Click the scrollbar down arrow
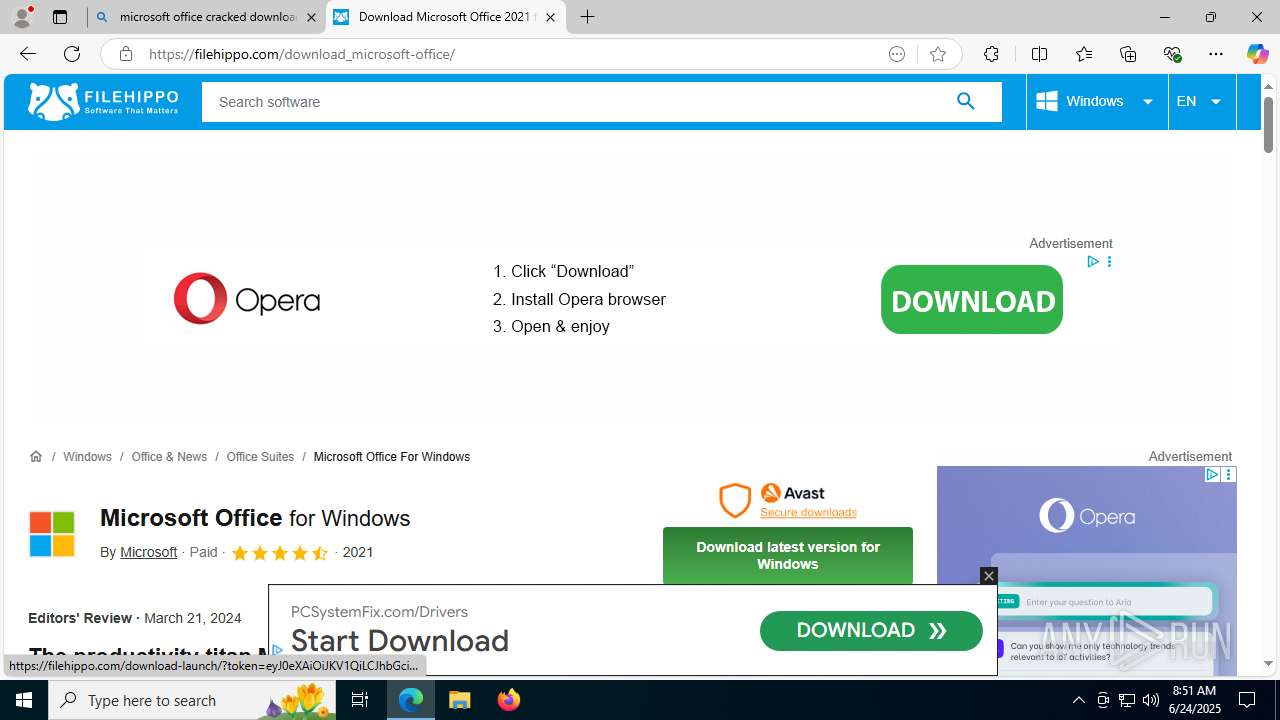This screenshot has height=720, width=1280. pyautogui.click(x=1268, y=663)
